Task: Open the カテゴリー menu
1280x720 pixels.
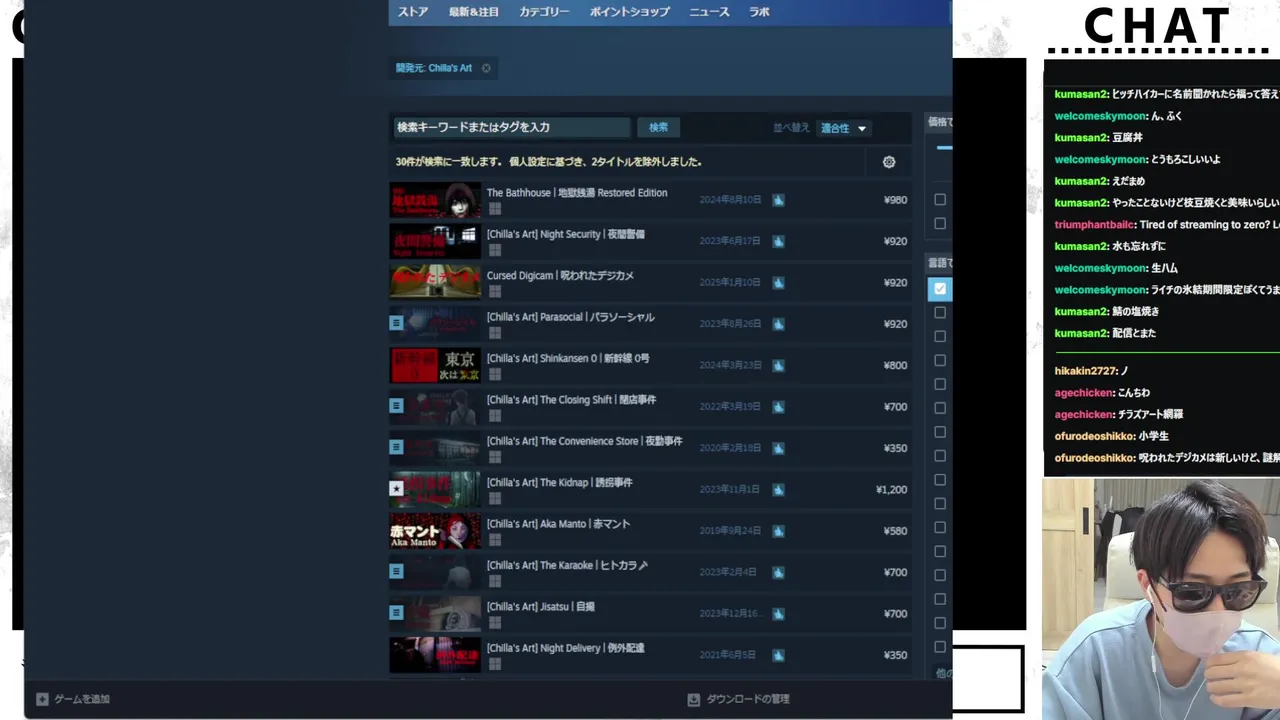Action: click(544, 12)
